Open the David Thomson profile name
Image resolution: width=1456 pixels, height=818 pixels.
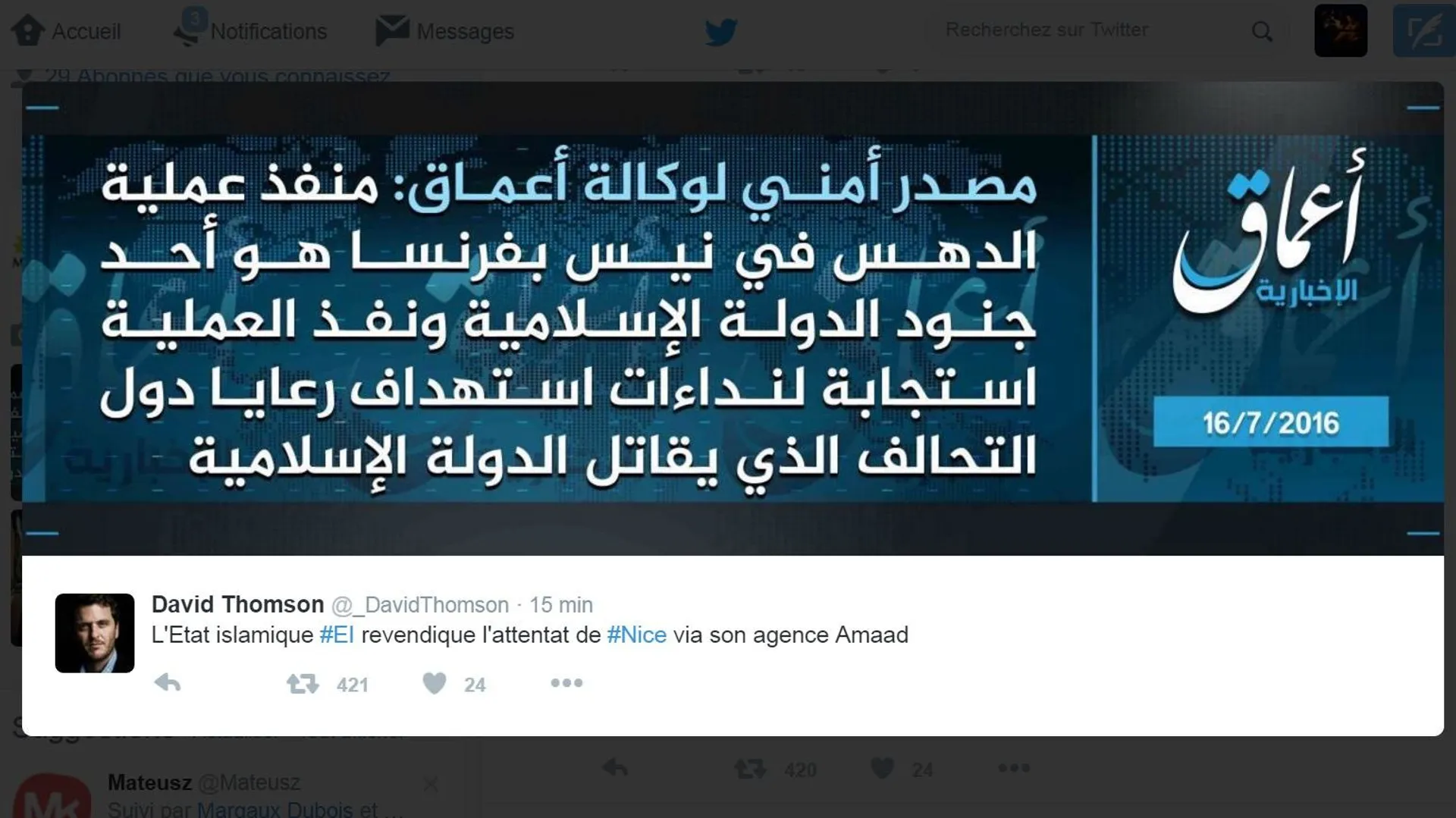[x=238, y=604]
